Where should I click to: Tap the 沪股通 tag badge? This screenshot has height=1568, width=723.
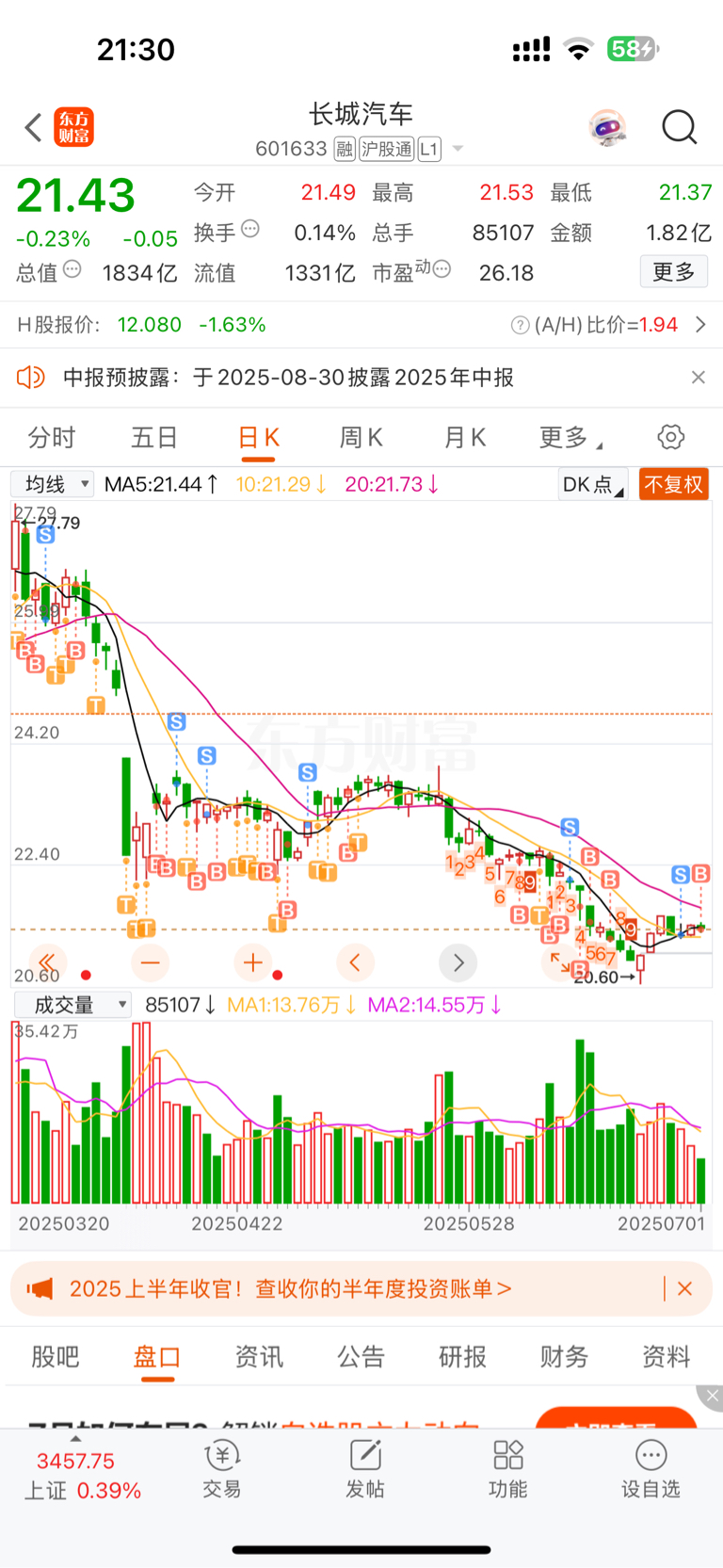coord(387,149)
